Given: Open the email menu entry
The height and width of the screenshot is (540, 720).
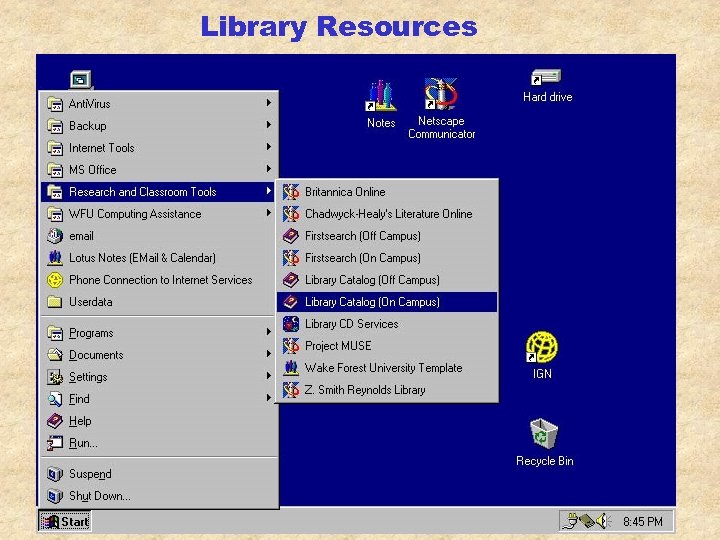Looking at the screenshot, I should [x=159, y=236].
